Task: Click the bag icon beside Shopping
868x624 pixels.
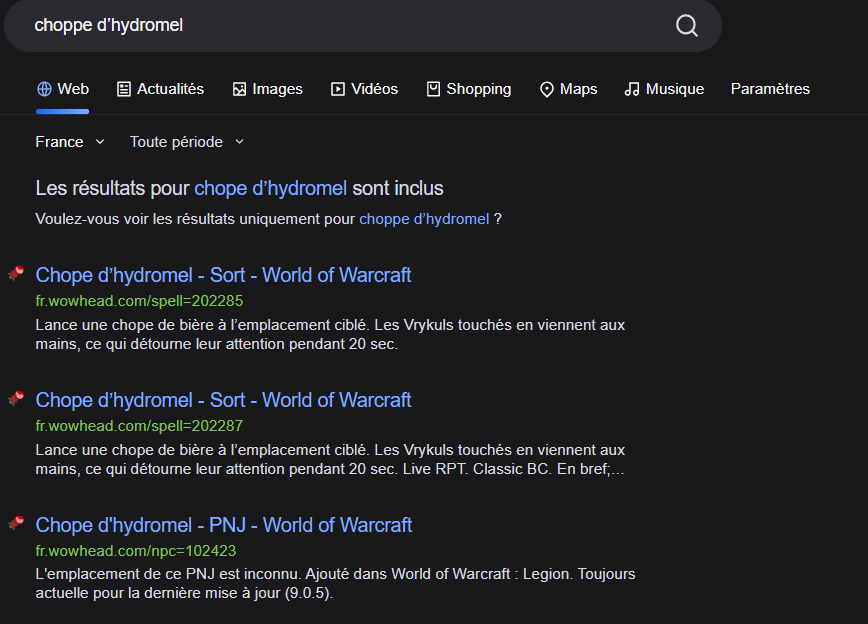Action: (433, 89)
